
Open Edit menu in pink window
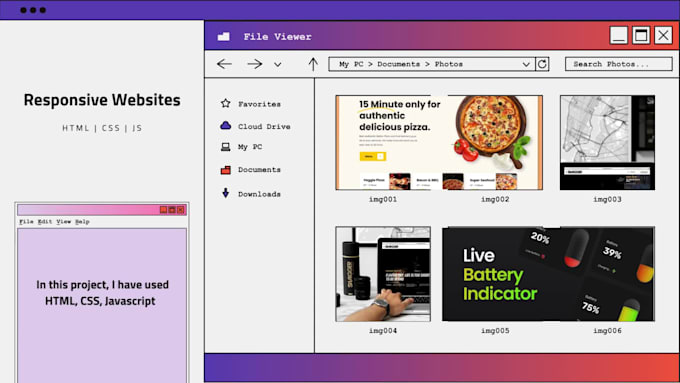coord(45,222)
